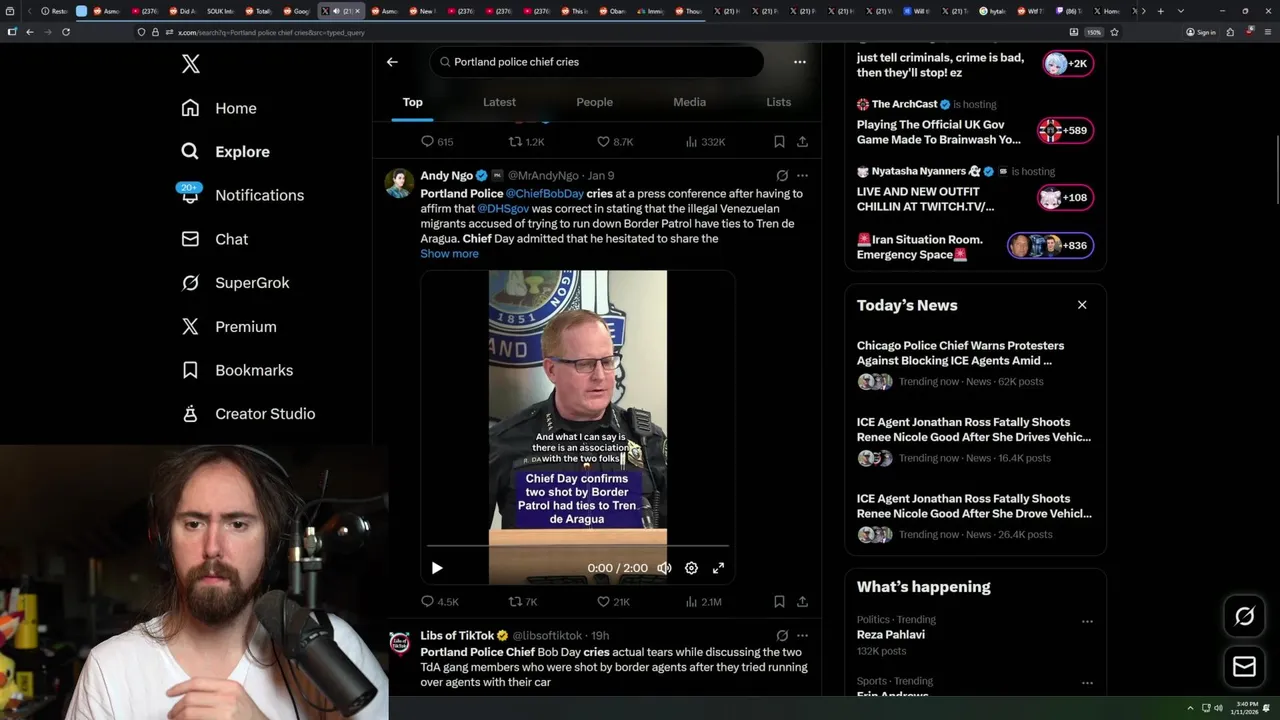The image size is (1280, 720).
Task: Expand Andy Ngo post with Show more
Action: click(x=449, y=254)
